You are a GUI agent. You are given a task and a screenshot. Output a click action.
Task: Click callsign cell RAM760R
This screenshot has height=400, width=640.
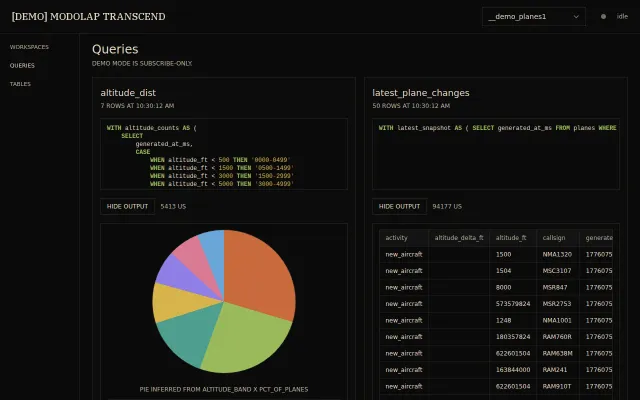tap(557, 337)
